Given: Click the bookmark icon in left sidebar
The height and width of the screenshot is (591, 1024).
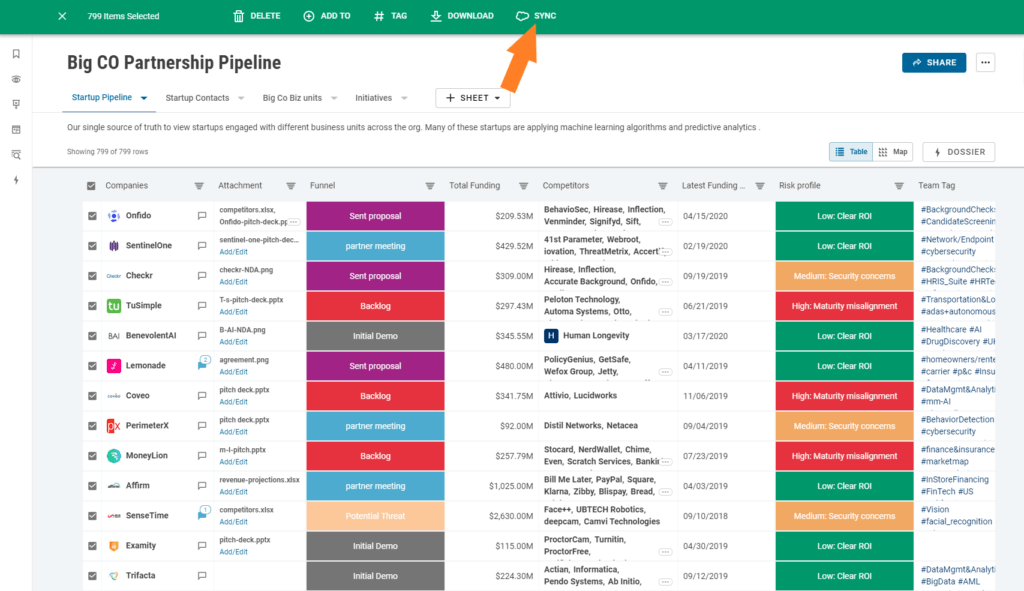Looking at the screenshot, I should (16, 54).
